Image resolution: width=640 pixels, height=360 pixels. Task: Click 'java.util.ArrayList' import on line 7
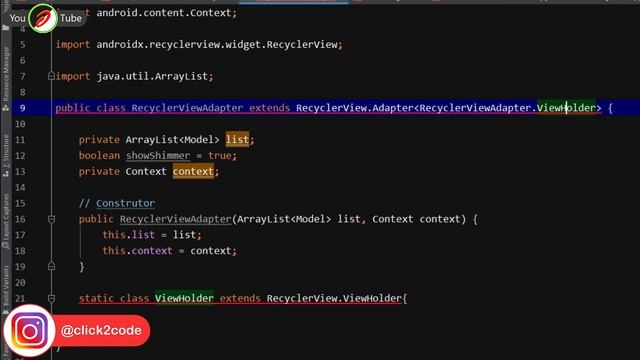click(152, 76)
